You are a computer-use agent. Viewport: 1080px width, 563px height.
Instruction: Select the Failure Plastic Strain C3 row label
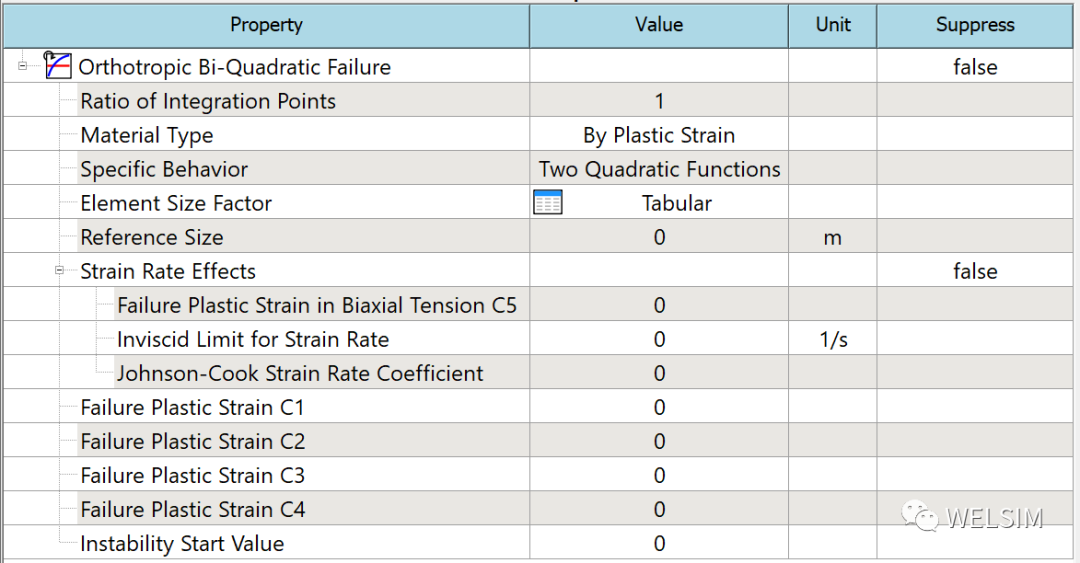(192, 475)
